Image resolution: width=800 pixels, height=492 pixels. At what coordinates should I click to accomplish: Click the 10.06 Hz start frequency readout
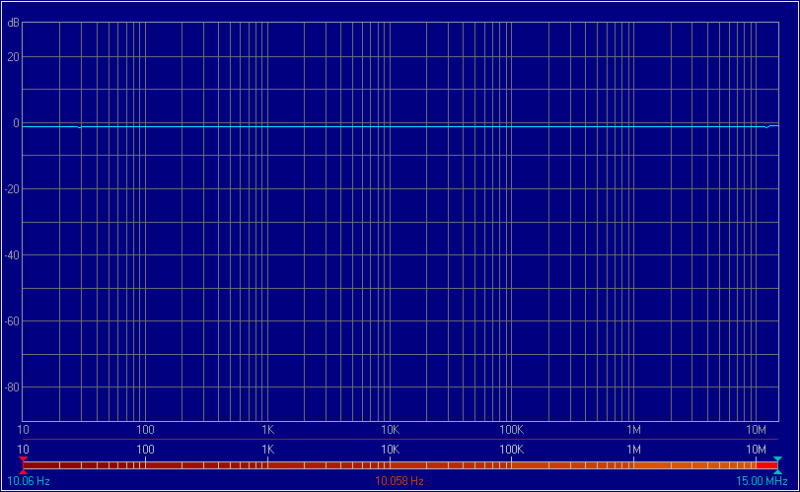coord(29,481)
